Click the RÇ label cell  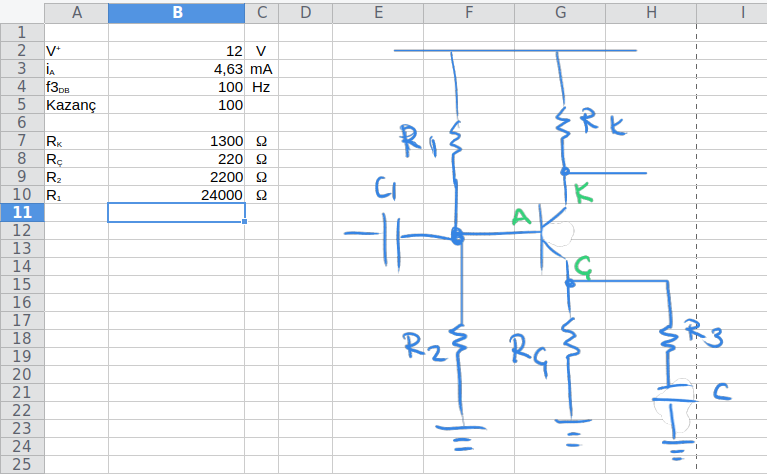click(x=76, y=159)
